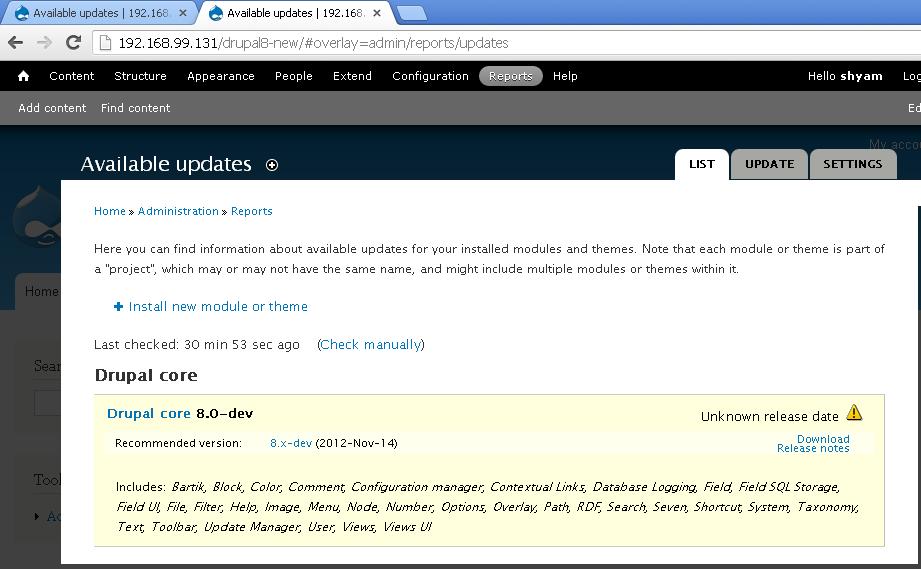
Task: Close the first Available updates browser tab
Action: pos(183,13)
